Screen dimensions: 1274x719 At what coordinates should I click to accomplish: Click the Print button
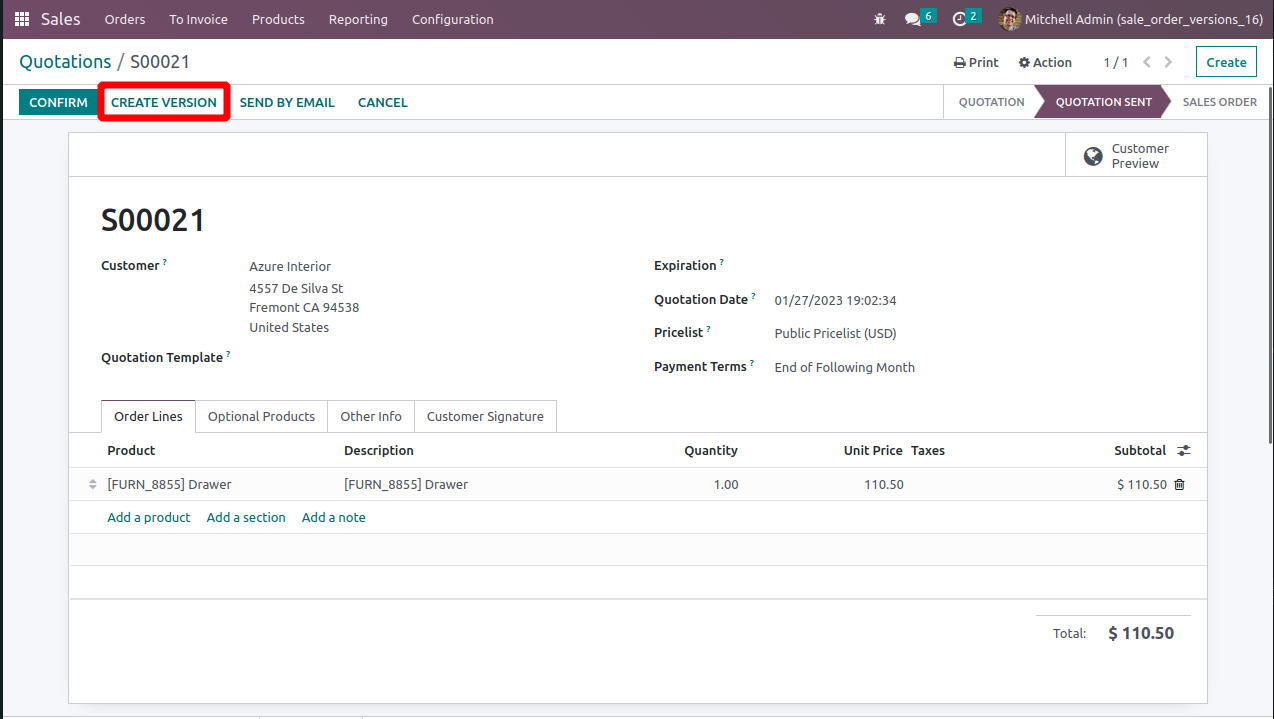coord(976,62)
